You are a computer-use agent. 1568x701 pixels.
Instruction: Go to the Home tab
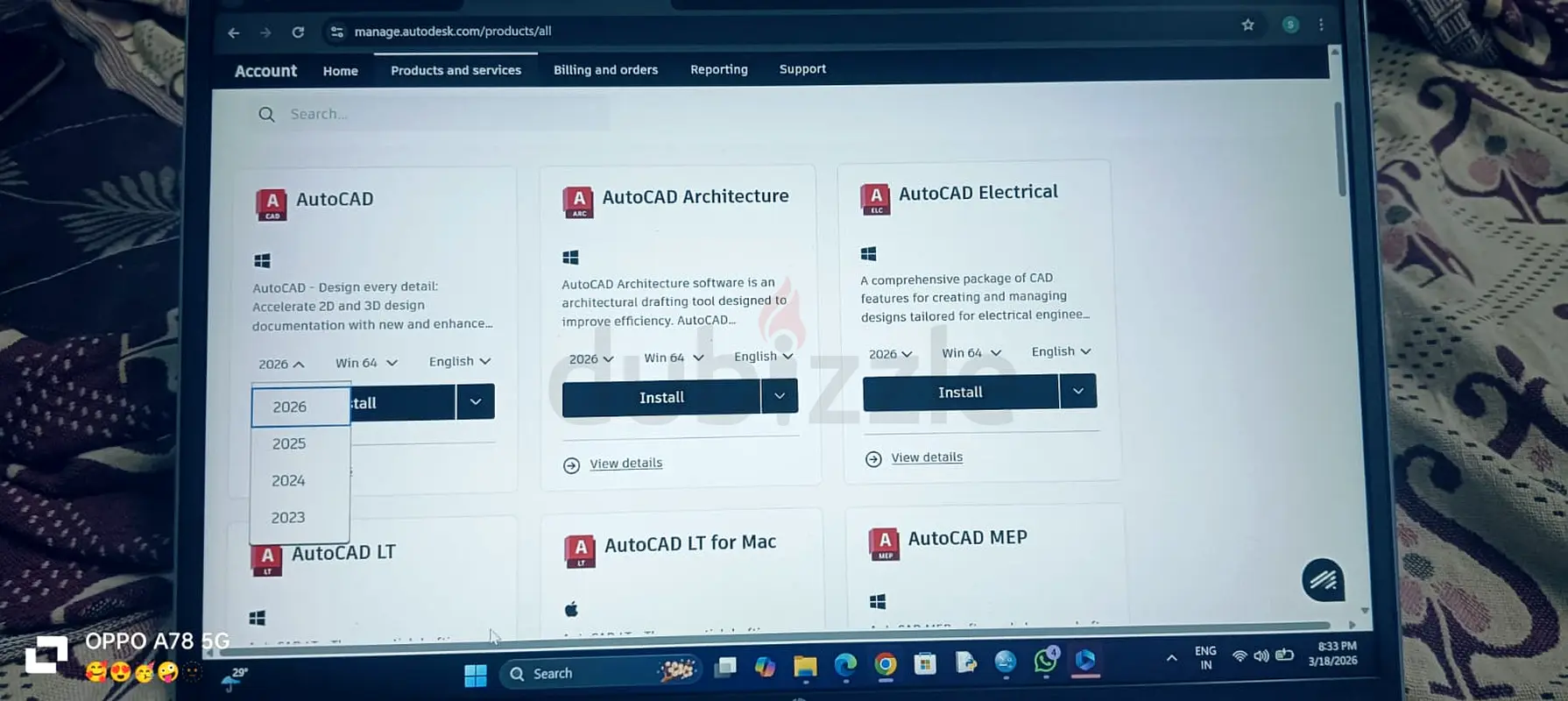[x=340, y=71]
